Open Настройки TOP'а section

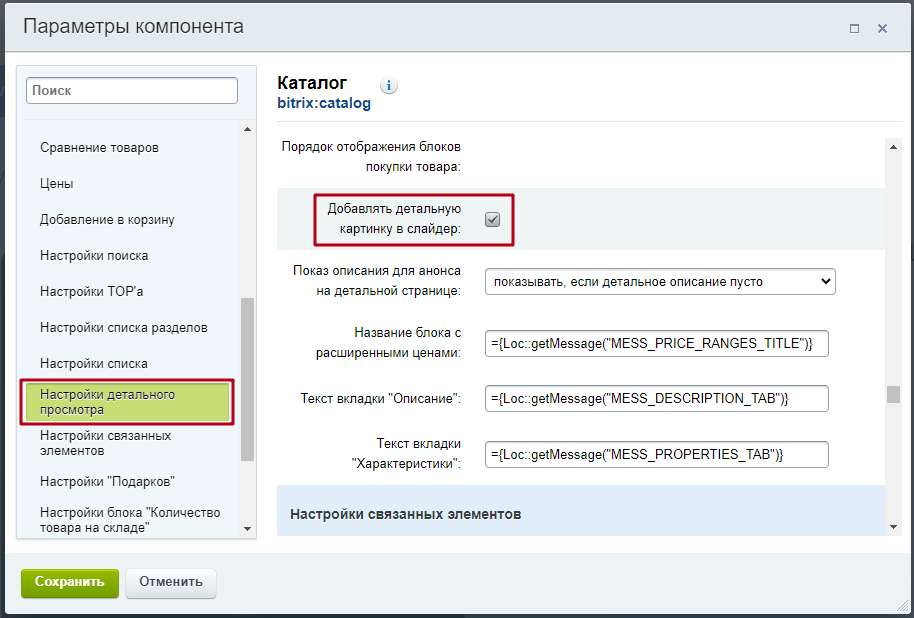(x=92, y=292)
